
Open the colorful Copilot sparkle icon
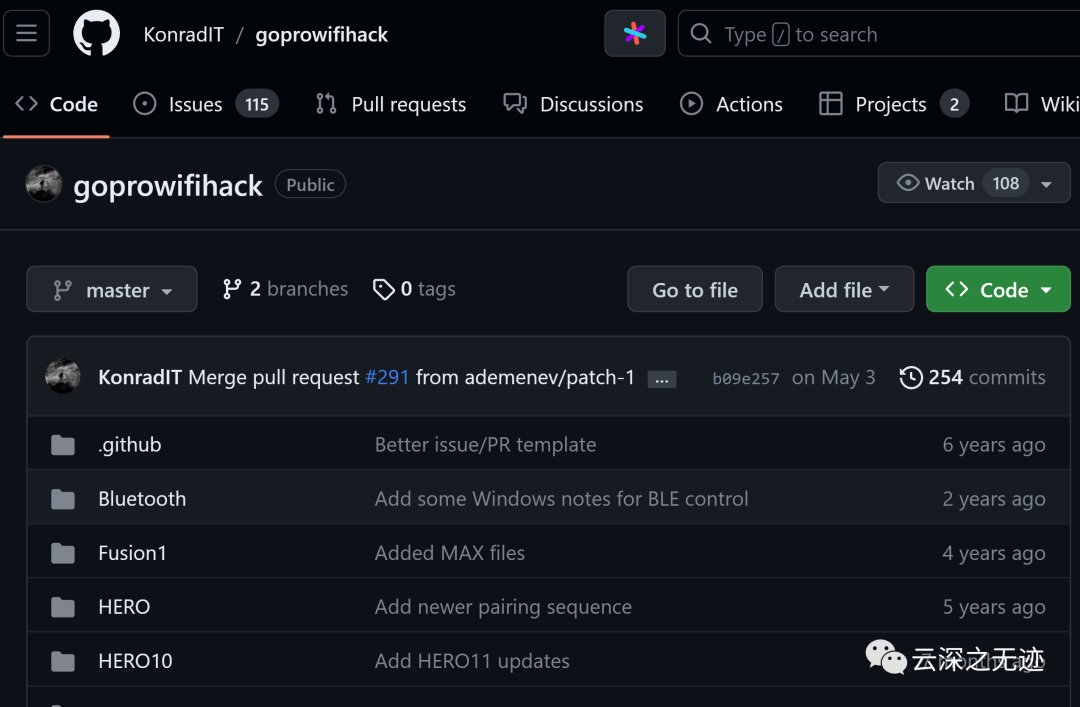(635, 34)
